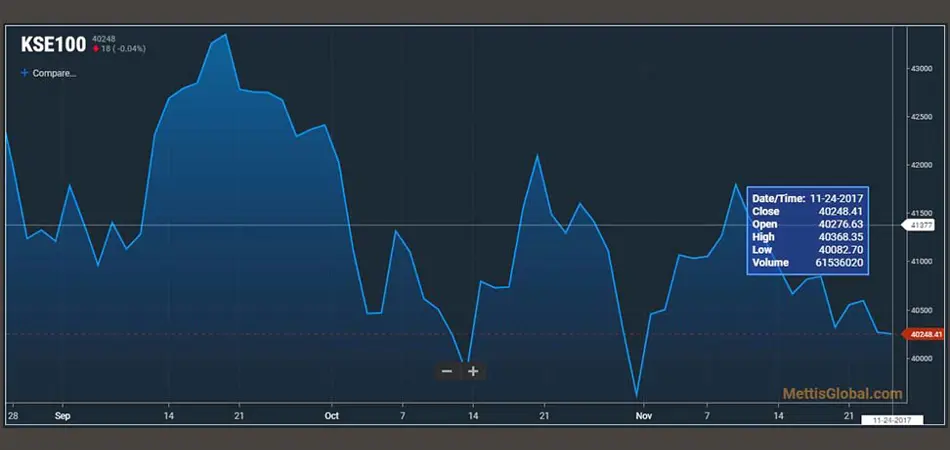Click the zoom out minus button
Image resolution: width=950 pixels, height=450 pixels.
point(447,371)
